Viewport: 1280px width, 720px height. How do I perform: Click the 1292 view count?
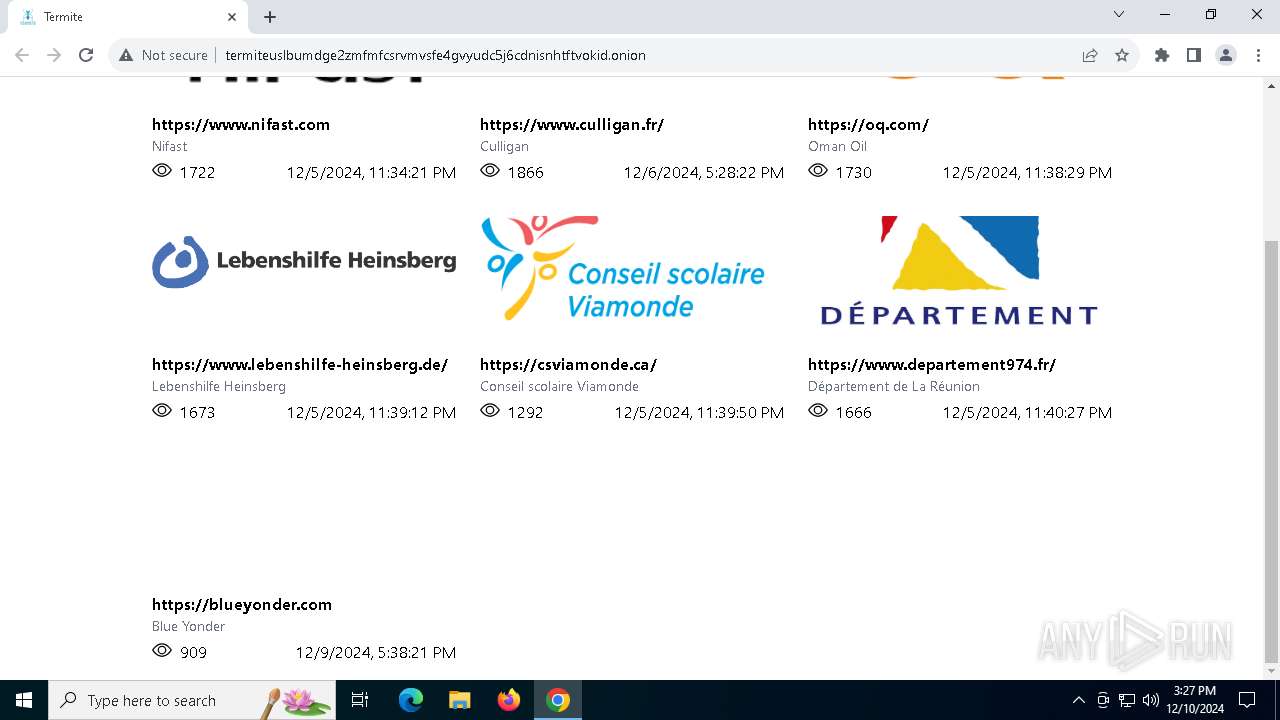pyautogui.click(x=525, y=412)
